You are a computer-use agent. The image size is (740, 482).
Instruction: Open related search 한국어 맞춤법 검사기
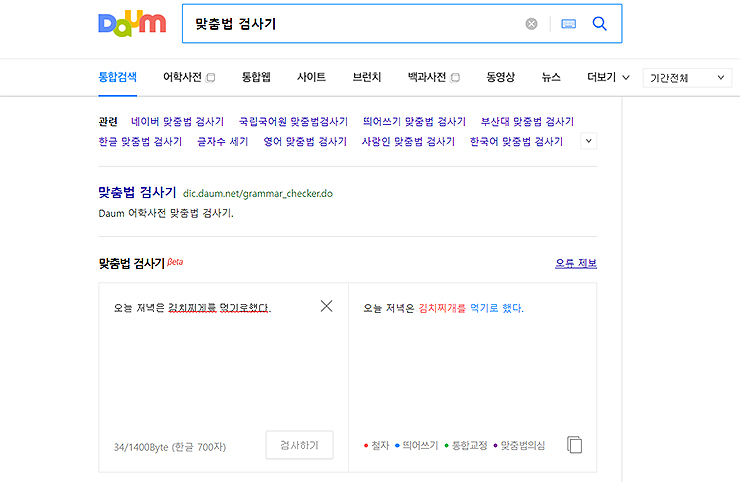click(x=516, y=142)
